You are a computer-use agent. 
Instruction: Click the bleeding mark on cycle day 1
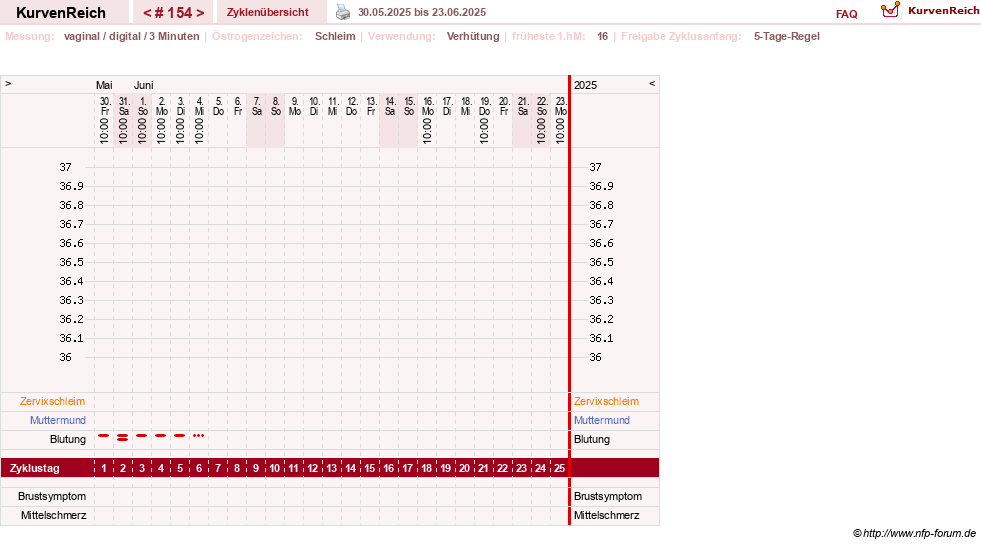click(104, 435)
